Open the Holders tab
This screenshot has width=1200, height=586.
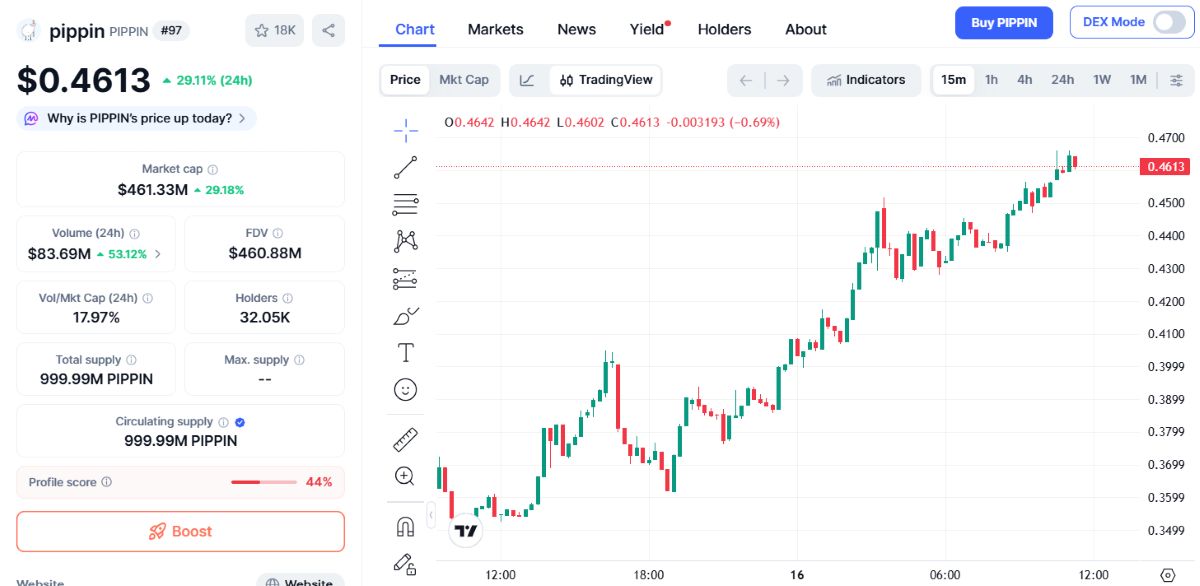coord(724,29)
